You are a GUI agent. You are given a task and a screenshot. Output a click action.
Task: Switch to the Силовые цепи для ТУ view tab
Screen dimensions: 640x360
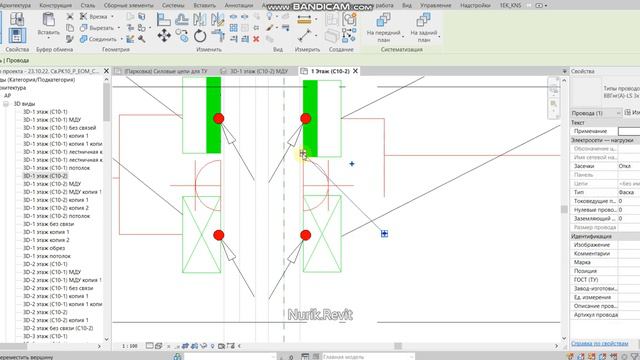[x=166, y=71]
